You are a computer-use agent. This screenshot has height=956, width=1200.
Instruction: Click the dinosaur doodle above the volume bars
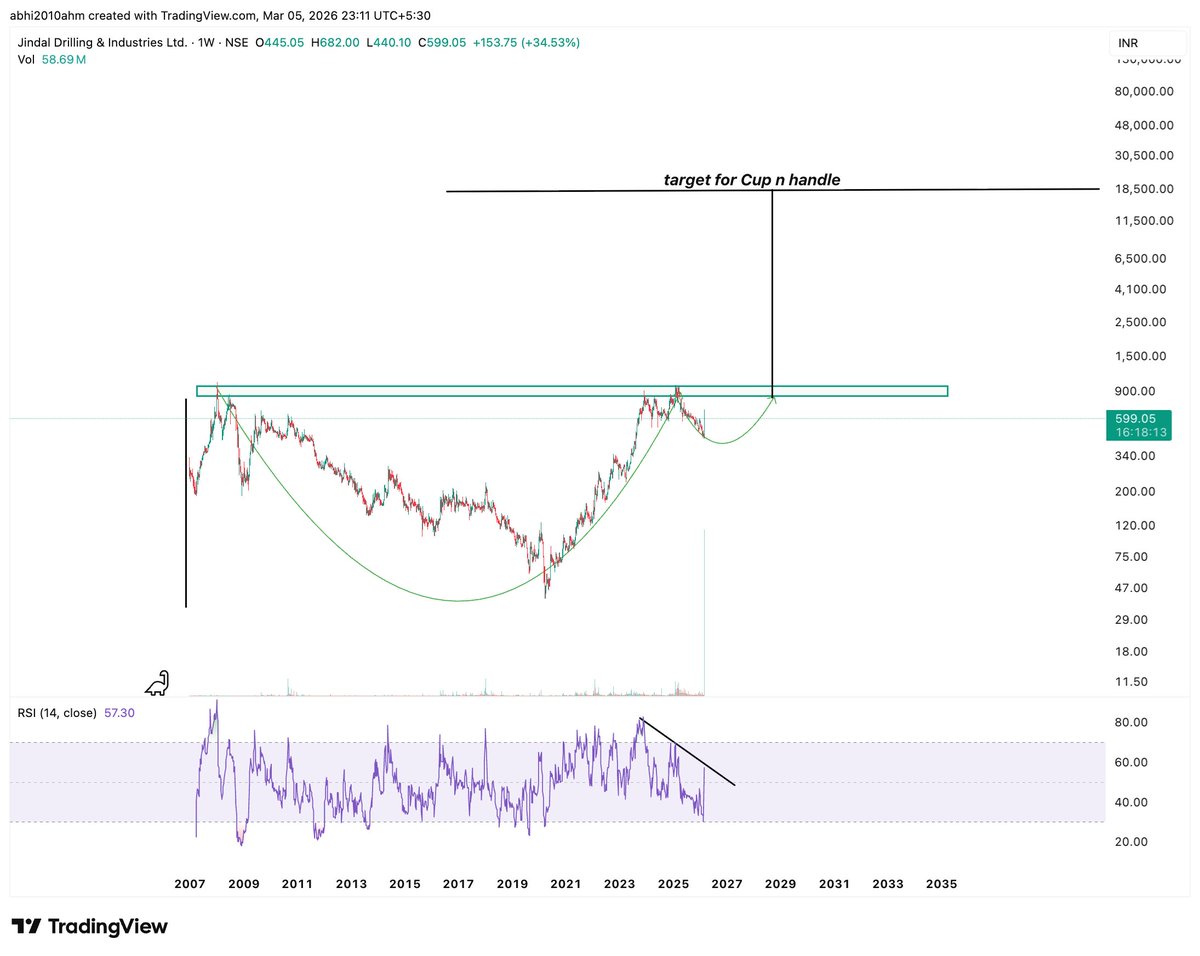pos(156,683)
